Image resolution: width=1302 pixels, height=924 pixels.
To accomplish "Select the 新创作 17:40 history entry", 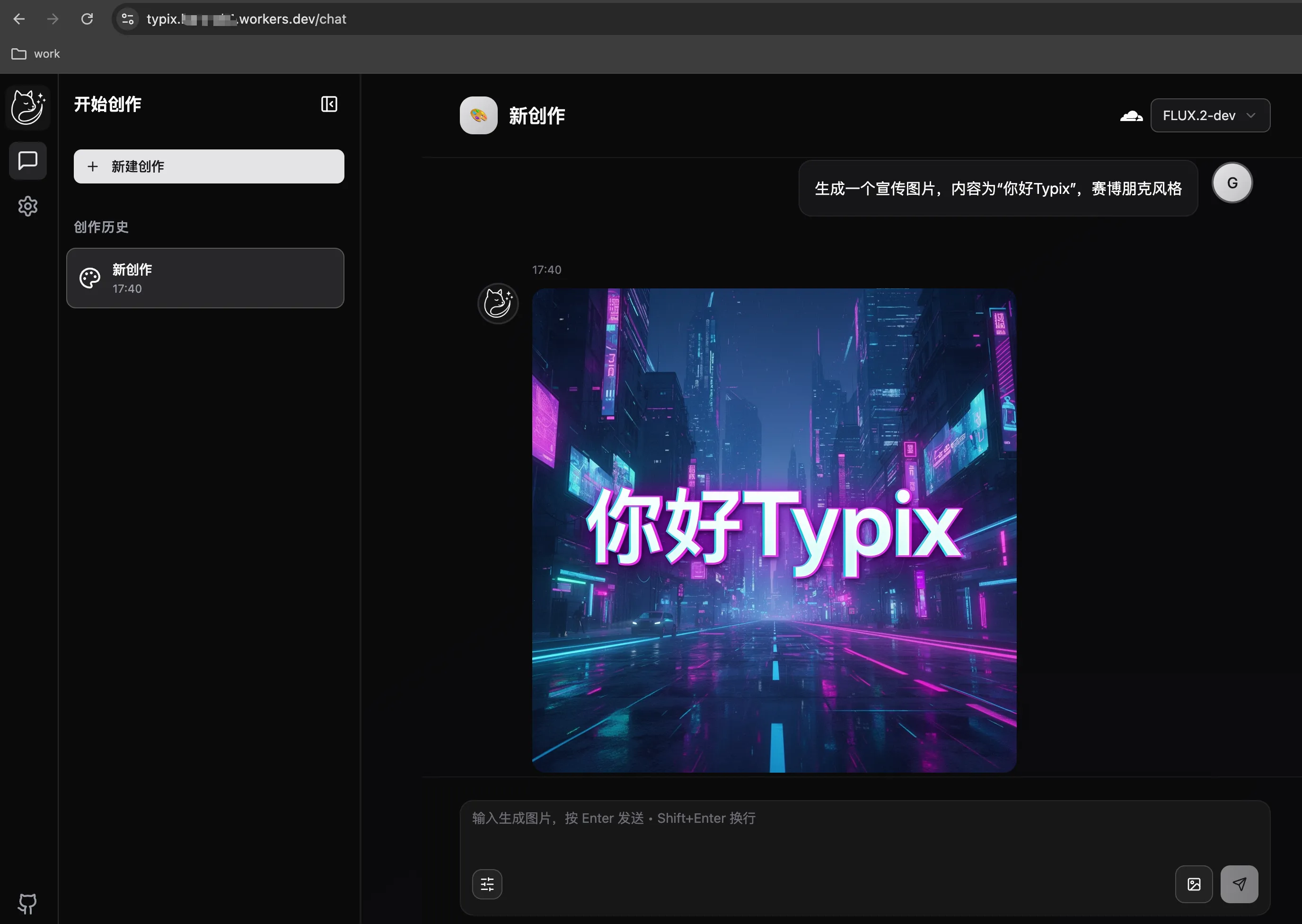I will point(205,278).
